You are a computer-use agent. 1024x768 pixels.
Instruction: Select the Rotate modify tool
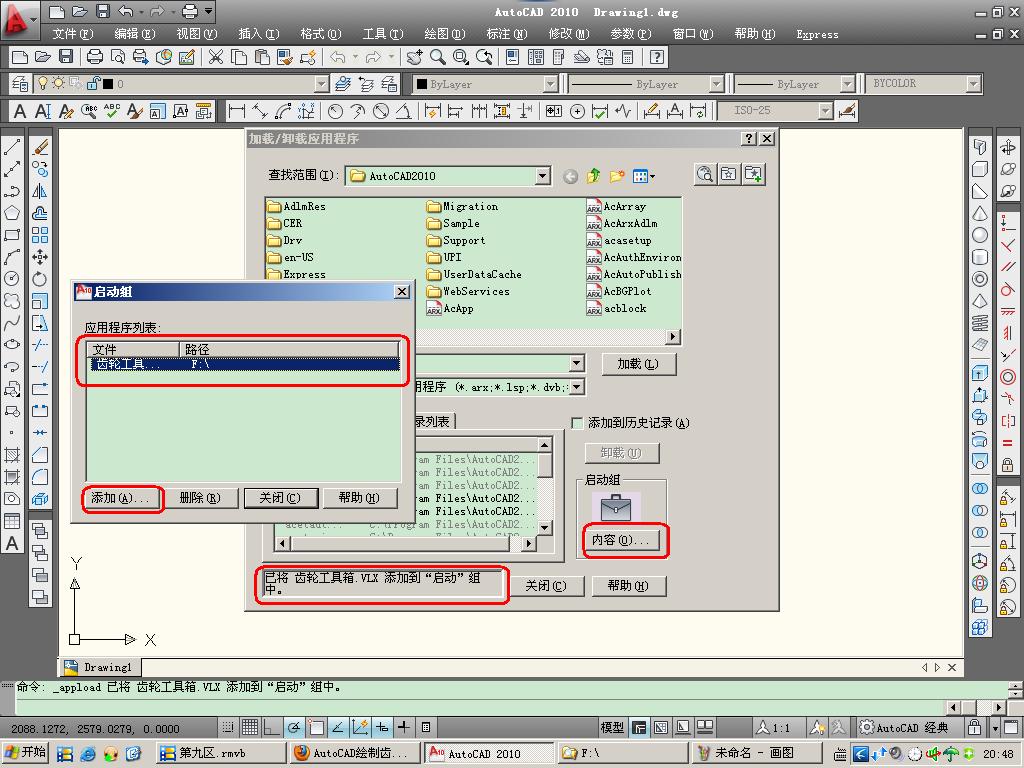coord(40,279)
